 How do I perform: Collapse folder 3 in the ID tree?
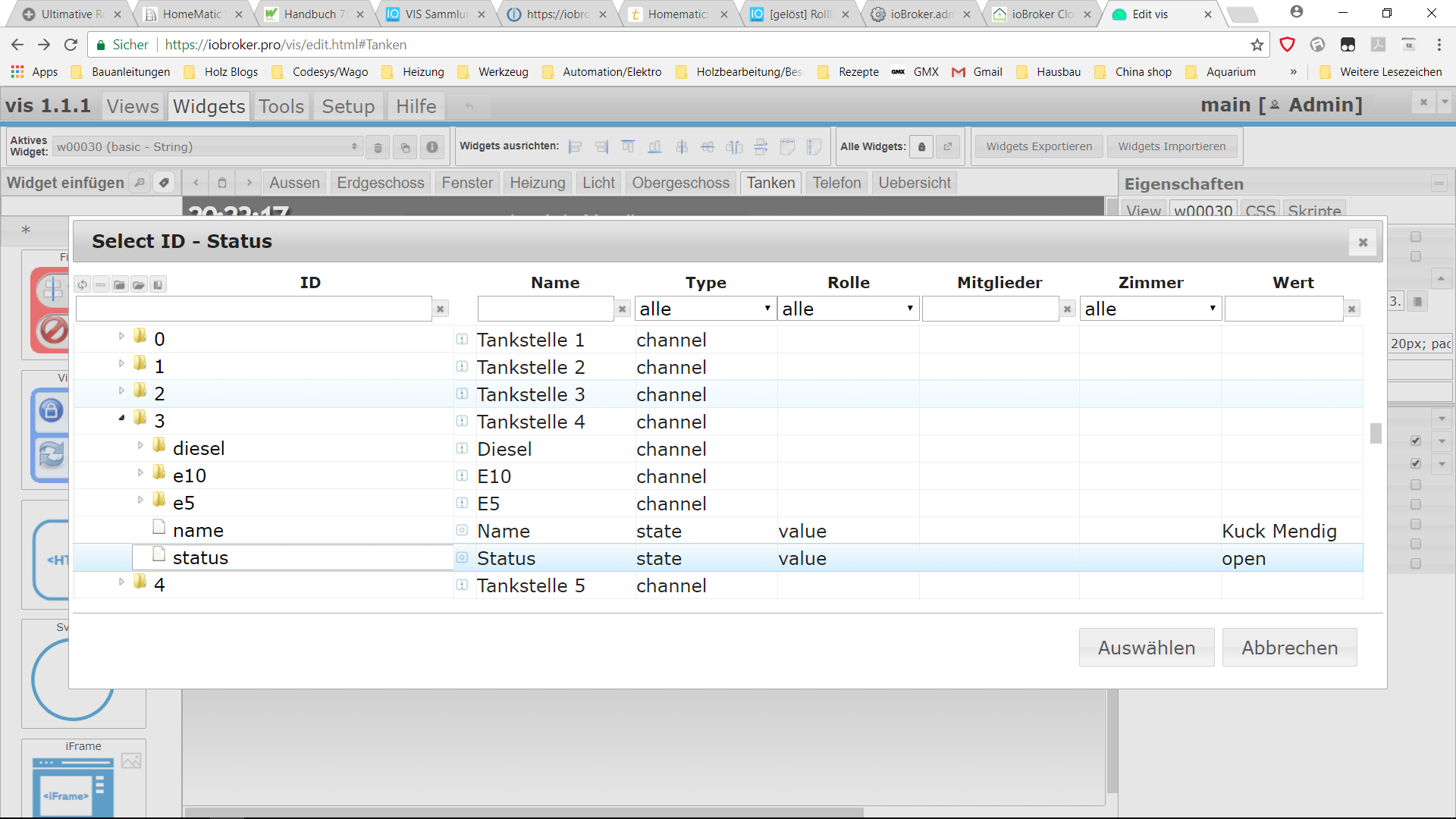pos(121,419)
